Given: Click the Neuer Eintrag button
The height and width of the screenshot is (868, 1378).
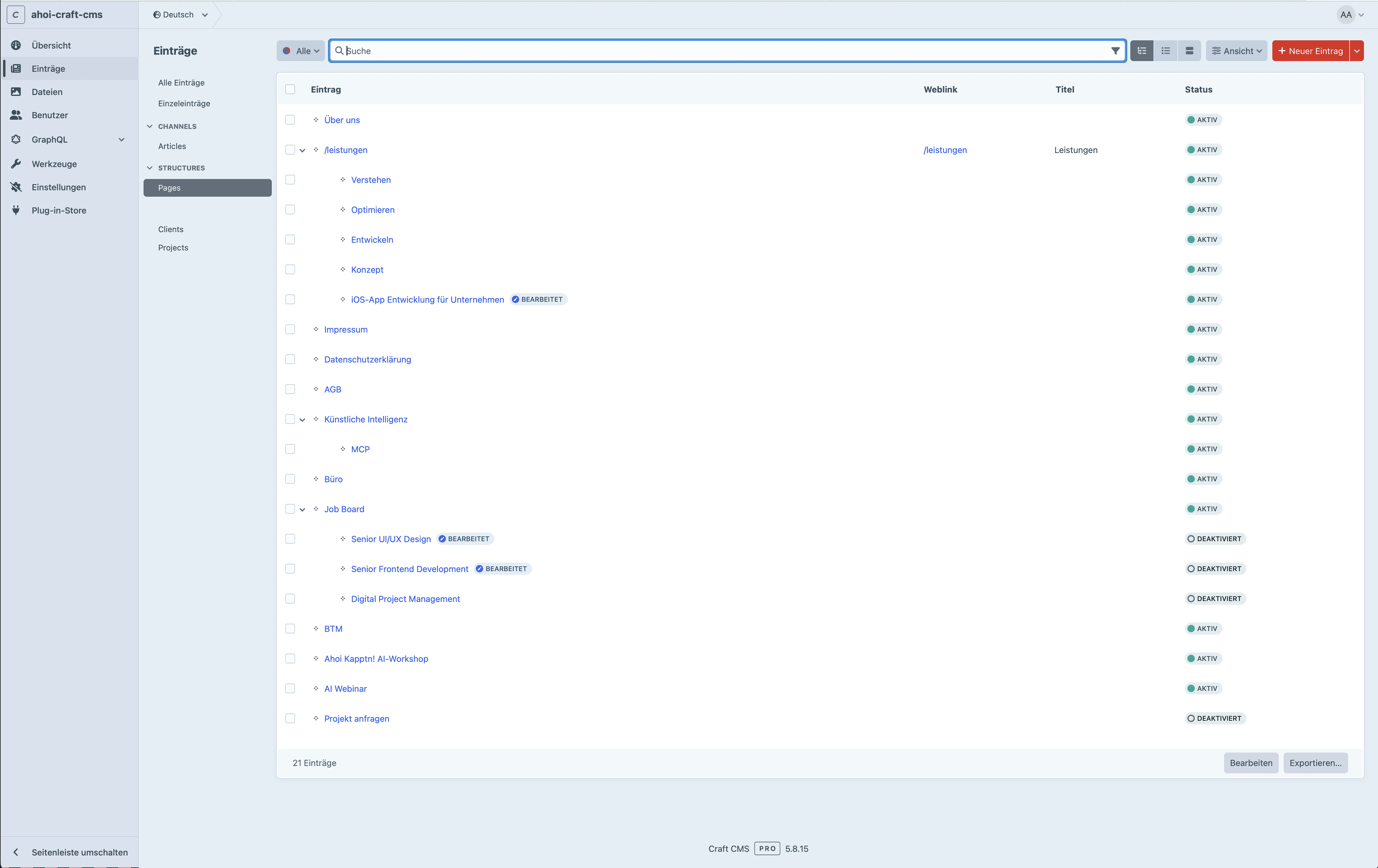Looking at the screenshot, I should coord(1310,51).
